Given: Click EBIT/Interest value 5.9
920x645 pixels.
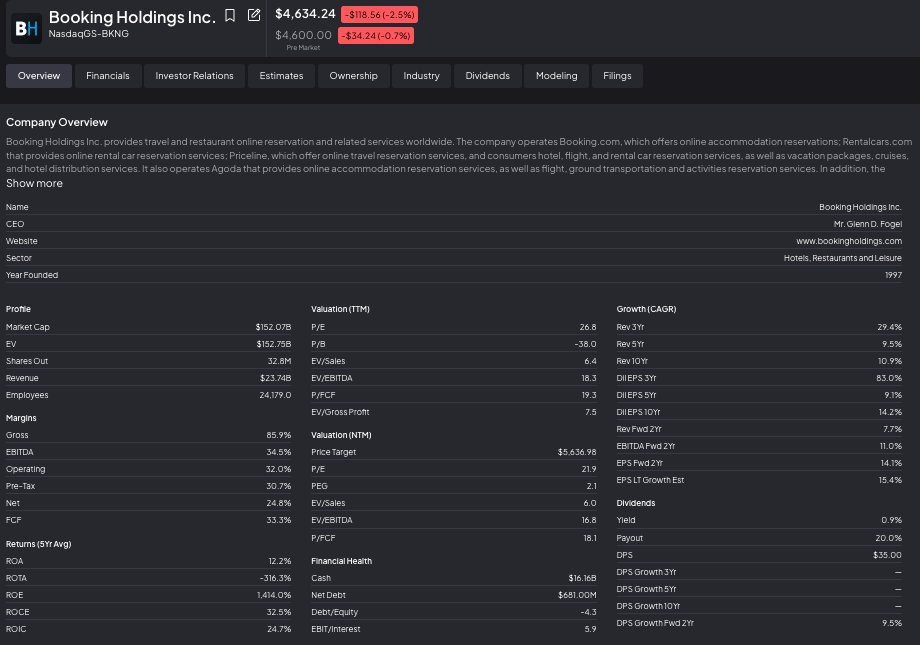Looking at the screenshot, I should [590, 629].
